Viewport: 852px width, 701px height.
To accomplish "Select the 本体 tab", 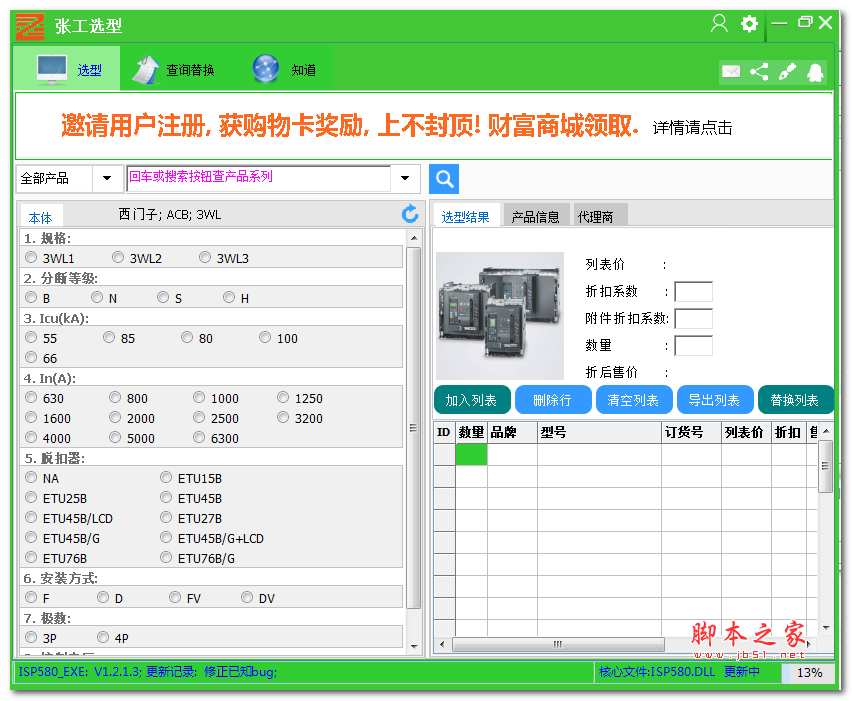I will tap(40, 217).
